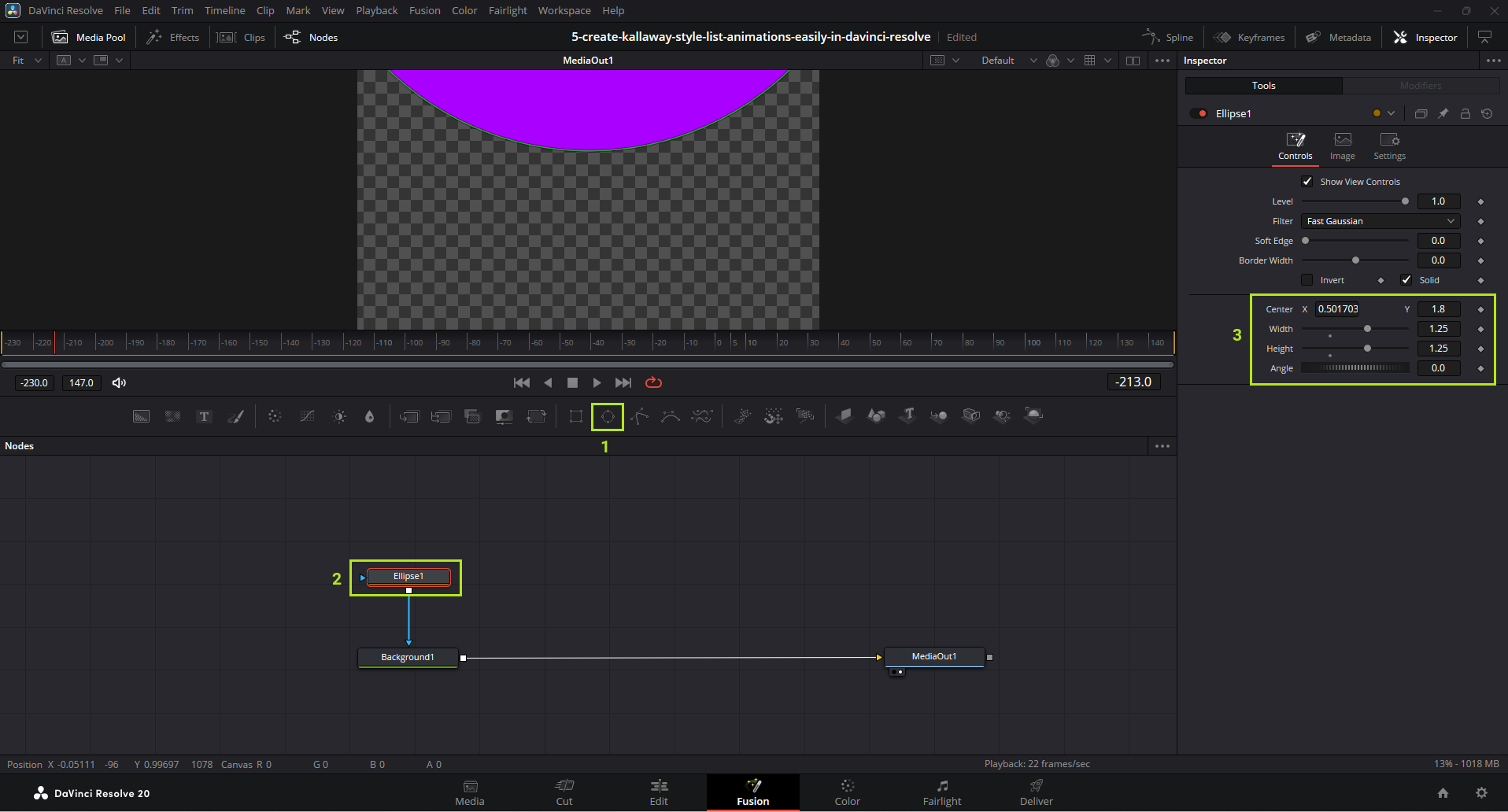The image size is (1508, 812).
Task: Select the Rectangle mask tool
Action: [576, 416]
